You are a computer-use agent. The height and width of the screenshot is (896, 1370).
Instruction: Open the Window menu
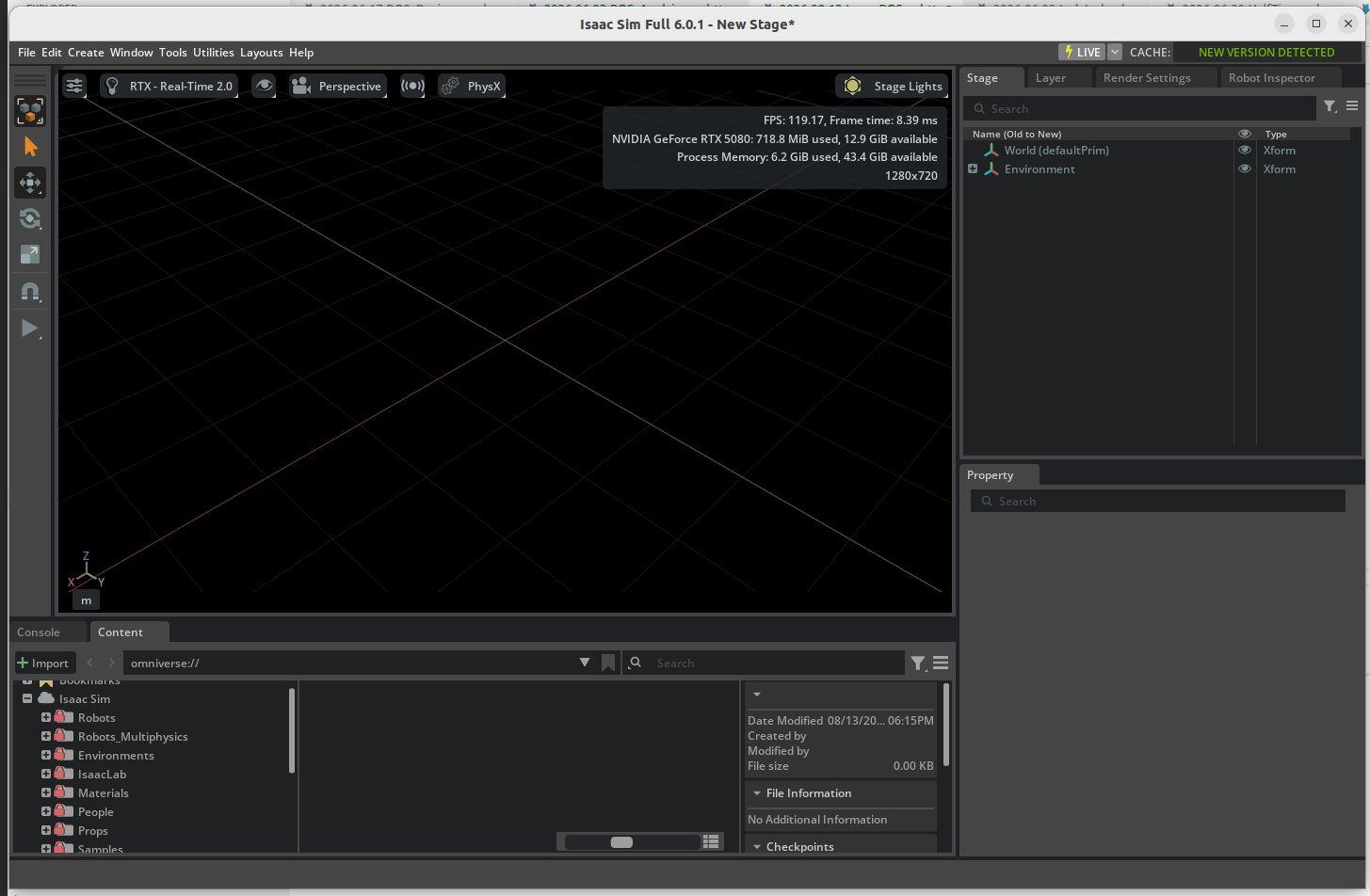click(132, 53)
